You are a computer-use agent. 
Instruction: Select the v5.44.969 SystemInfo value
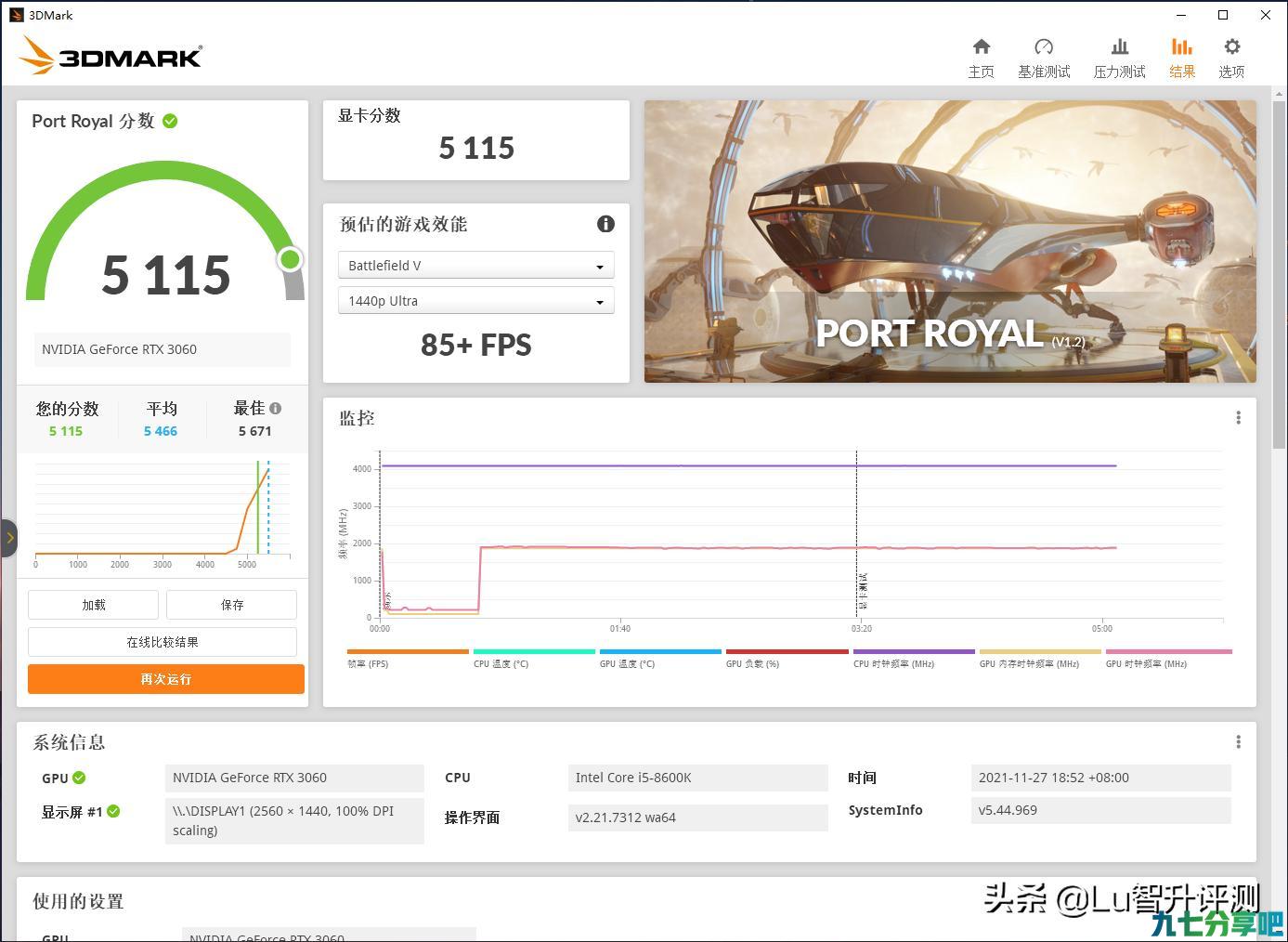[1100, 810]
